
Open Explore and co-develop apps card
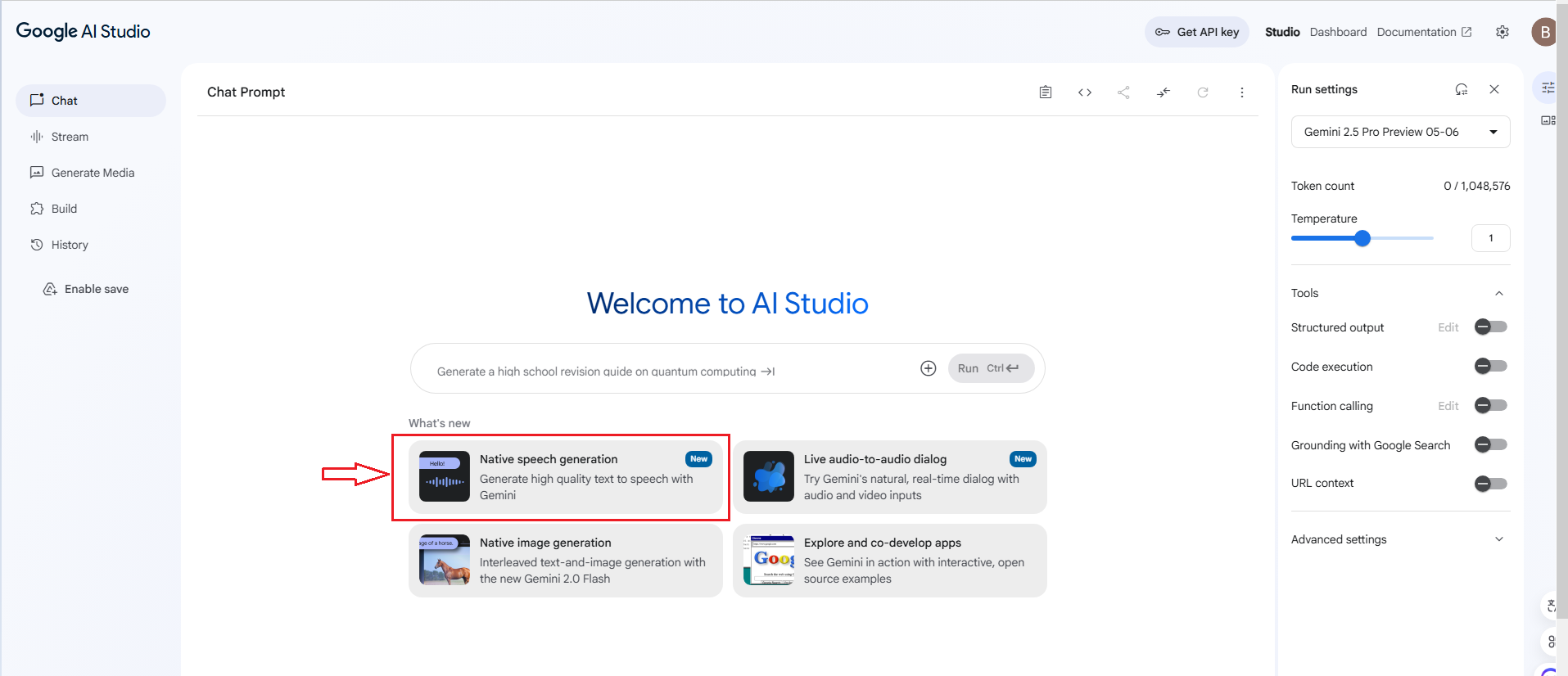(x=890, y=561)
